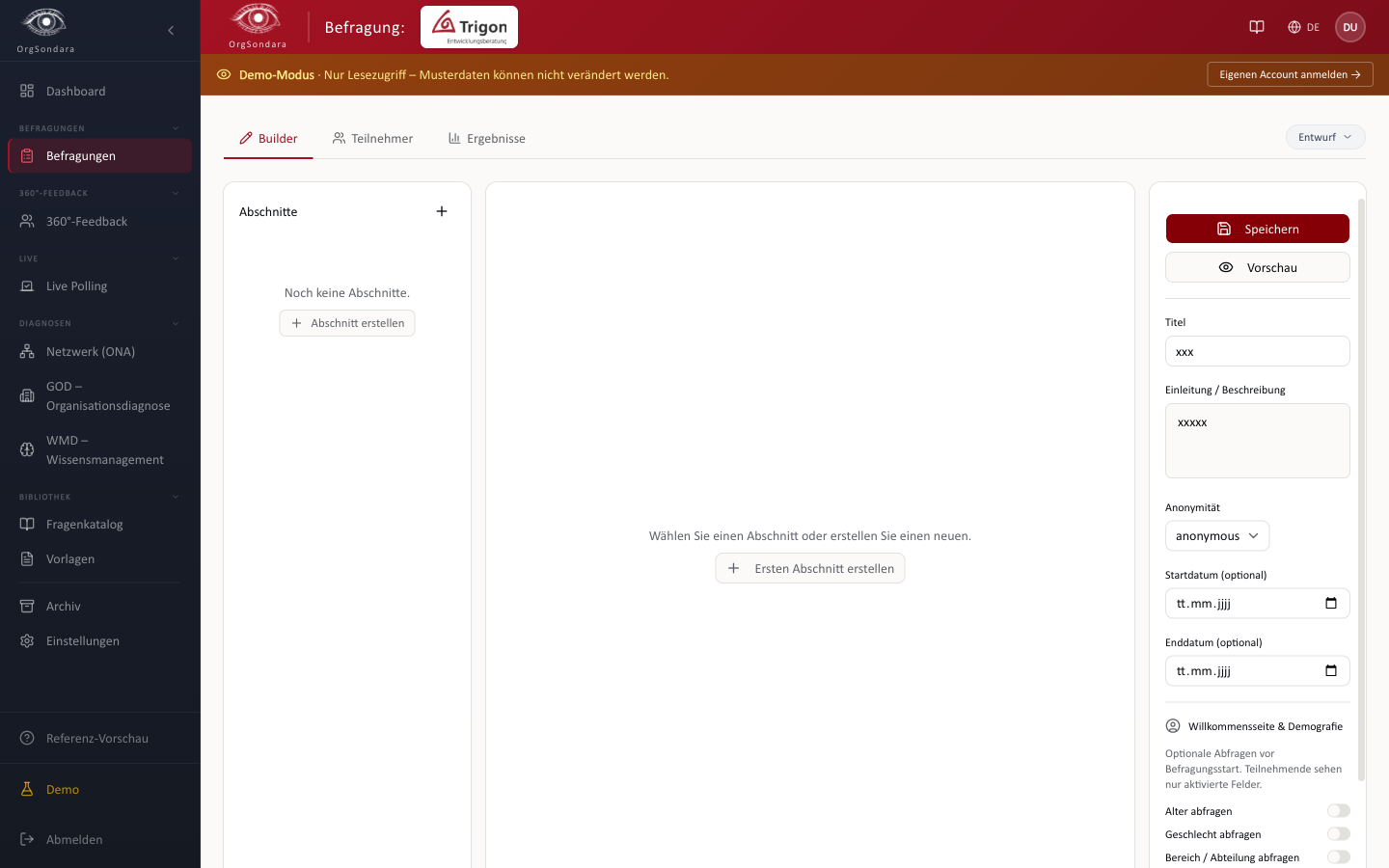1389x868 pixels.
Task: Open Fragenkatalog library
Action: click(100, 524)
